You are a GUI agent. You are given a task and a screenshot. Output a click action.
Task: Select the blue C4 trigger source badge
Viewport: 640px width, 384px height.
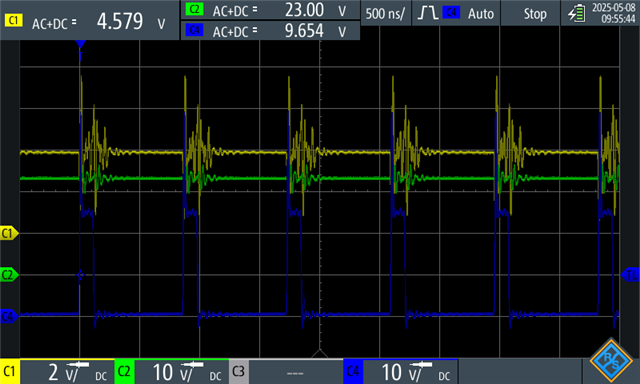[451, 13]
